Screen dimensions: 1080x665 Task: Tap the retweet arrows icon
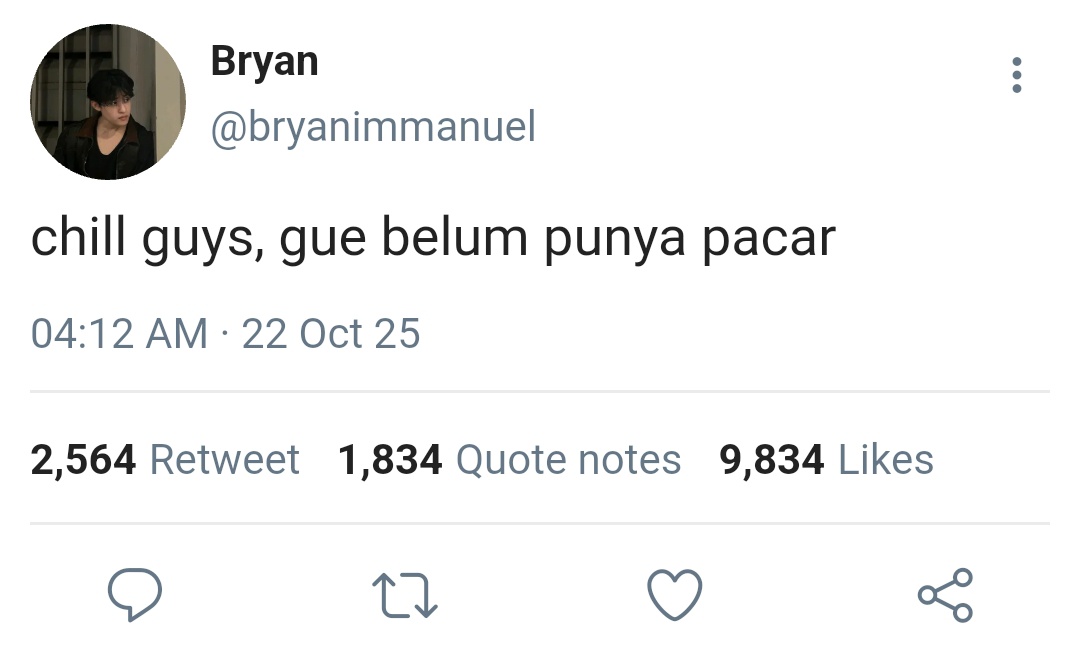click(405, 595)
